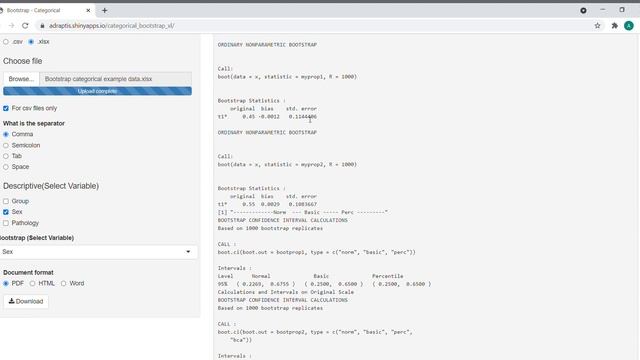Check the Group variable checkbox

6,201
